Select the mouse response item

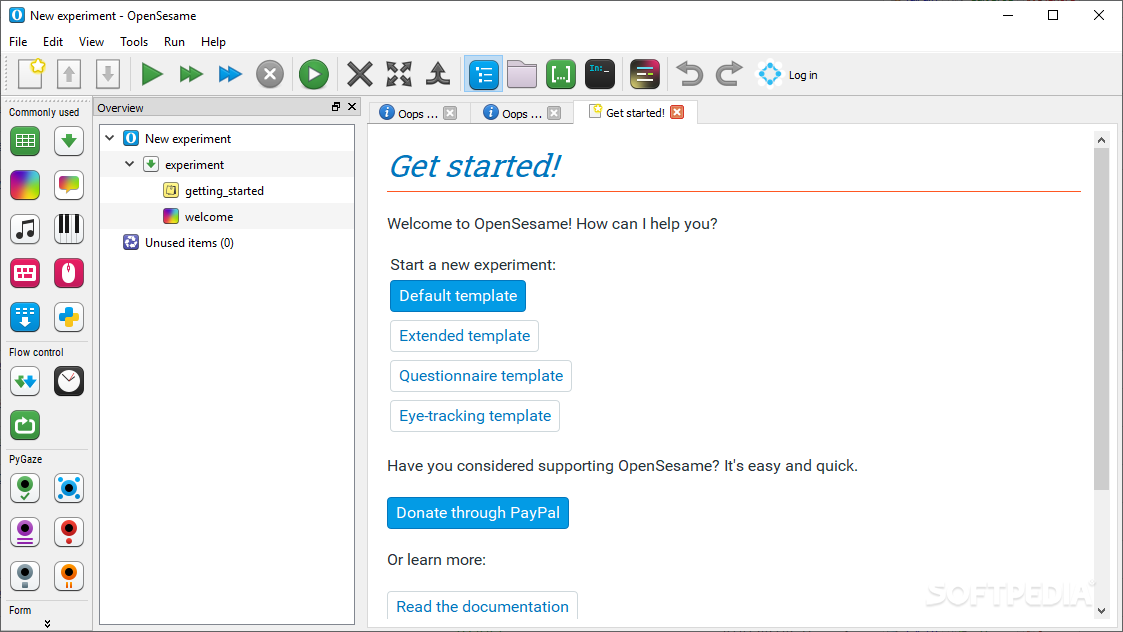point(69,273)
